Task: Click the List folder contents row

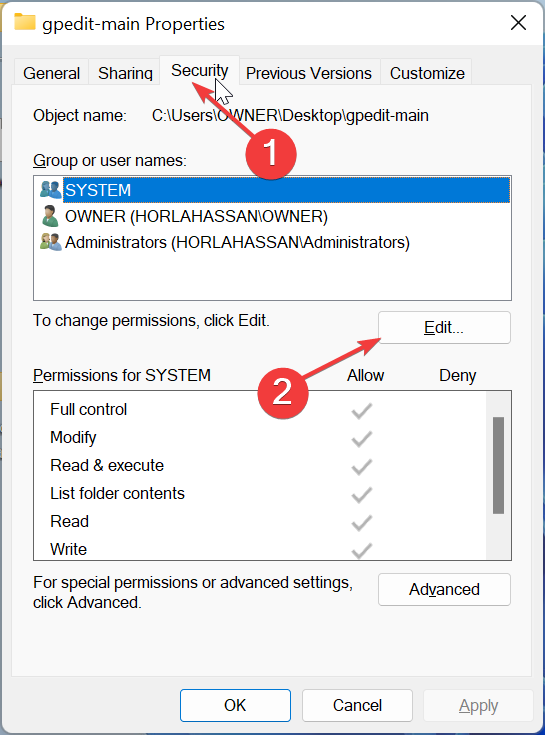Action: click(x=260, y=494)
